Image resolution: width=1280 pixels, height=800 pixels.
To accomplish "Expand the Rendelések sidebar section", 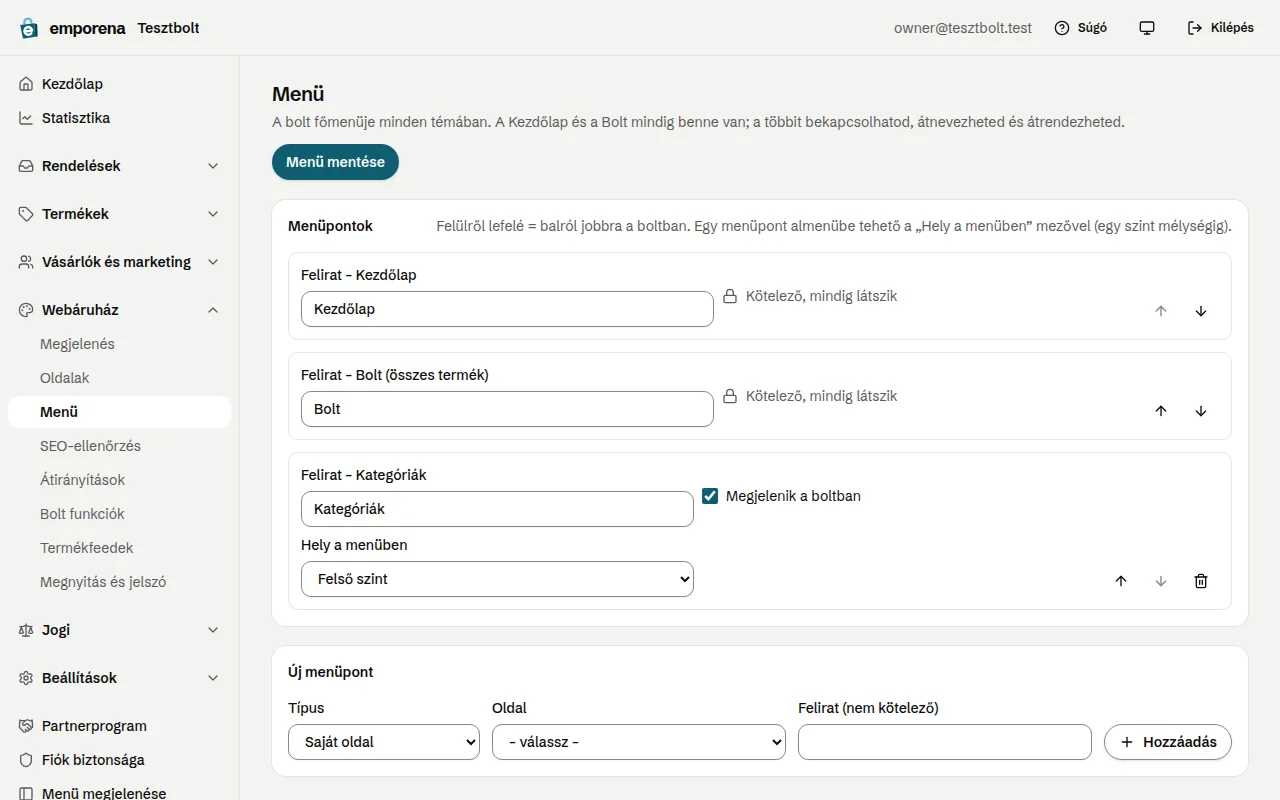I will pos(119,166).
